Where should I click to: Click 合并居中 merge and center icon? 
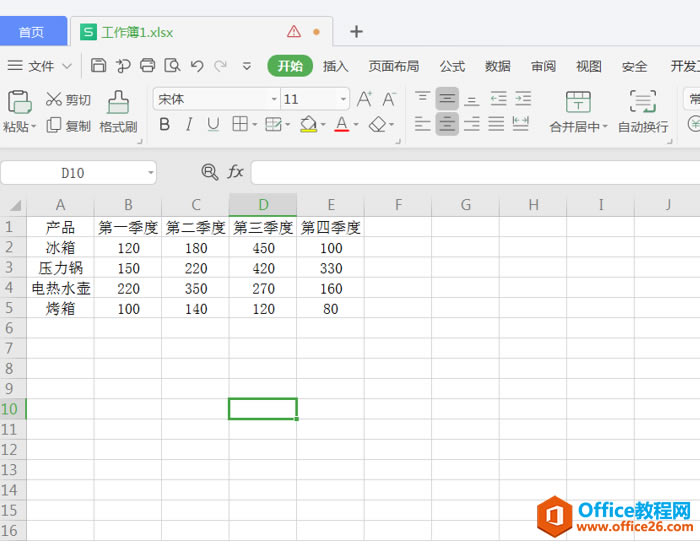(578, 102)
